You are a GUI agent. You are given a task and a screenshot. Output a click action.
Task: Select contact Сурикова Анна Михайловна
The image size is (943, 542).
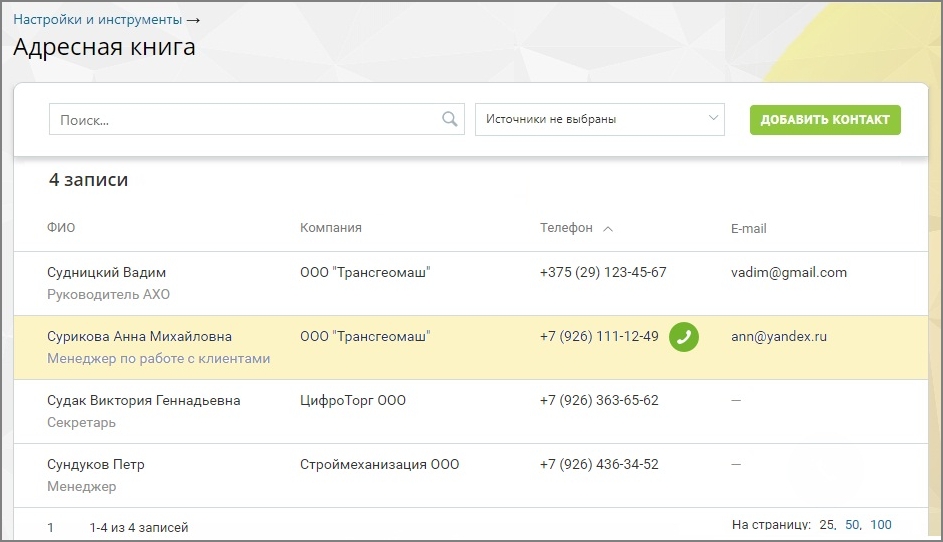(x=139, y=336)
